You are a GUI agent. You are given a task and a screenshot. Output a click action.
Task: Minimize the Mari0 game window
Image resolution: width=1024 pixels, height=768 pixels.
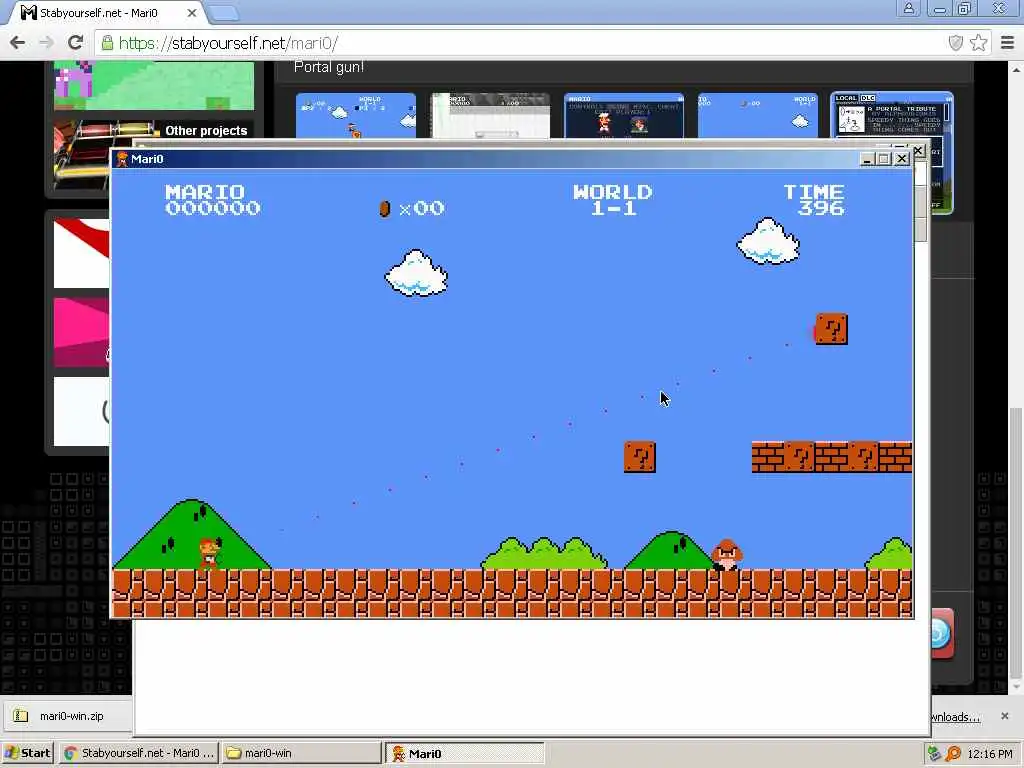pos(867,159)
